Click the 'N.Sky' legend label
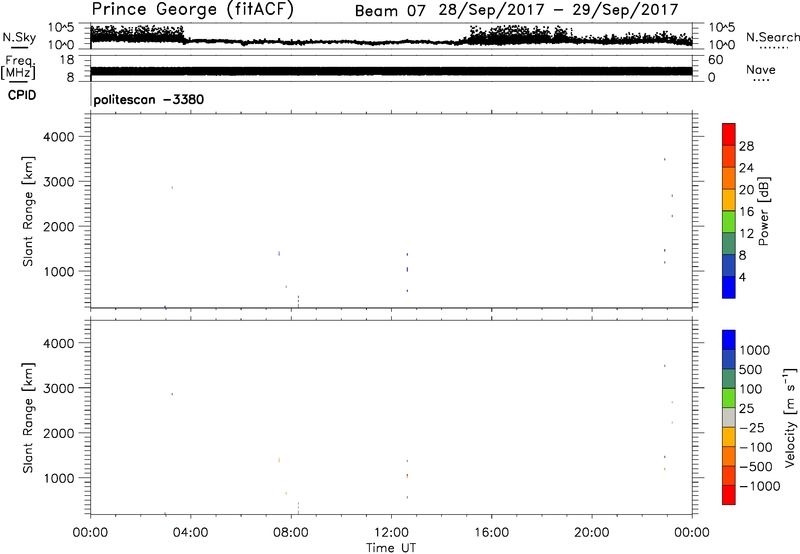This screenshot has height=554, width=800. click(19, 37)
